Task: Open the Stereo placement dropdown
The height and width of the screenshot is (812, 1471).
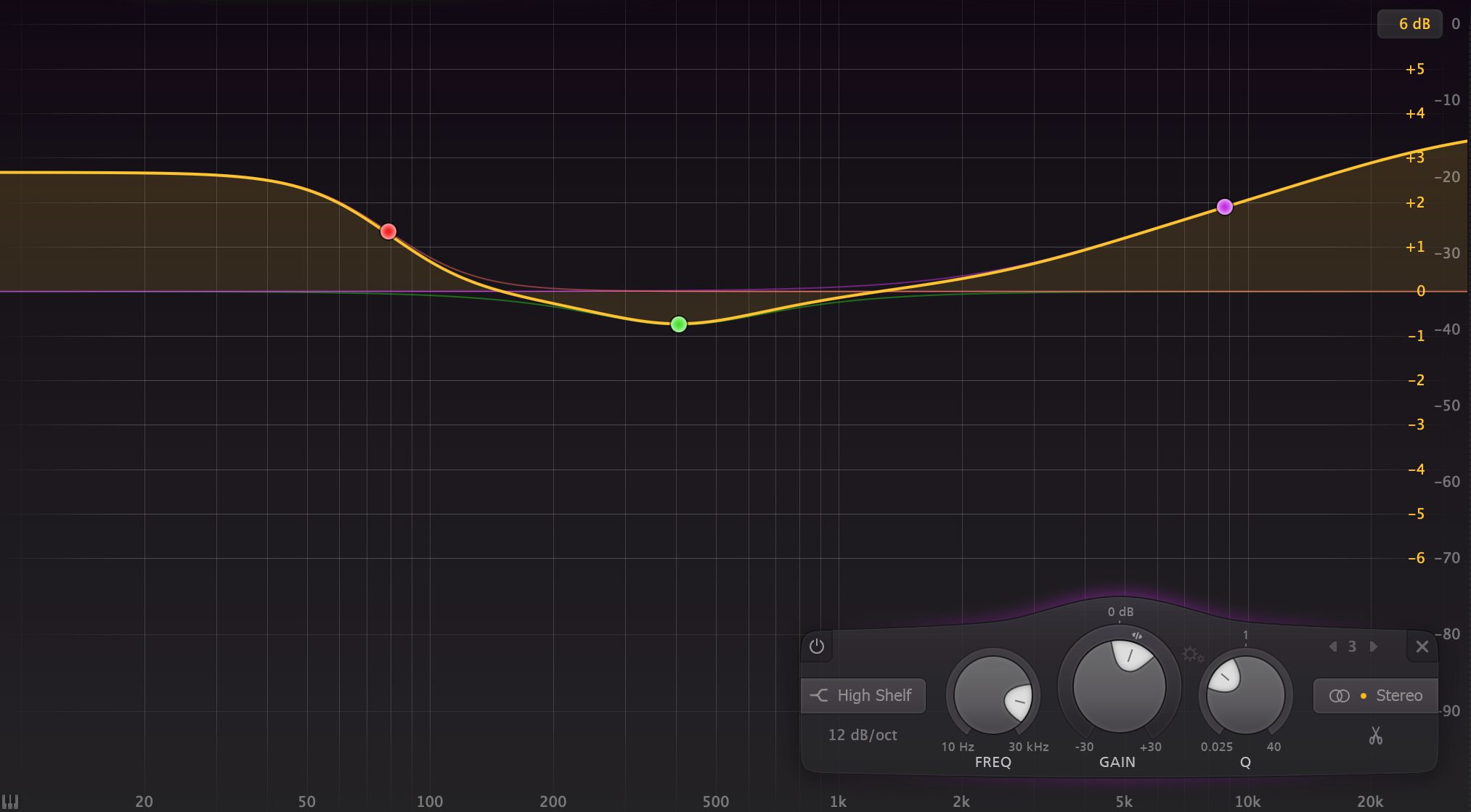Action: click(1375, 695)
